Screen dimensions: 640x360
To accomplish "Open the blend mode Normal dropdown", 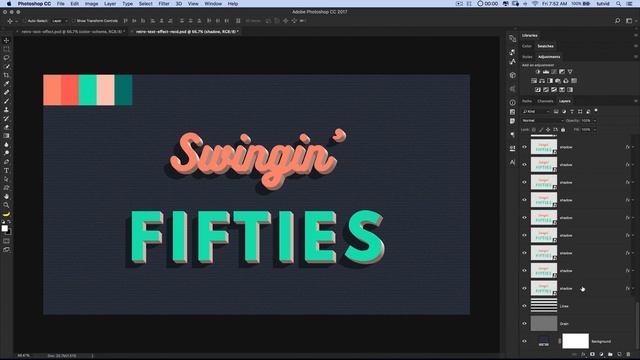I will [542, 121].
